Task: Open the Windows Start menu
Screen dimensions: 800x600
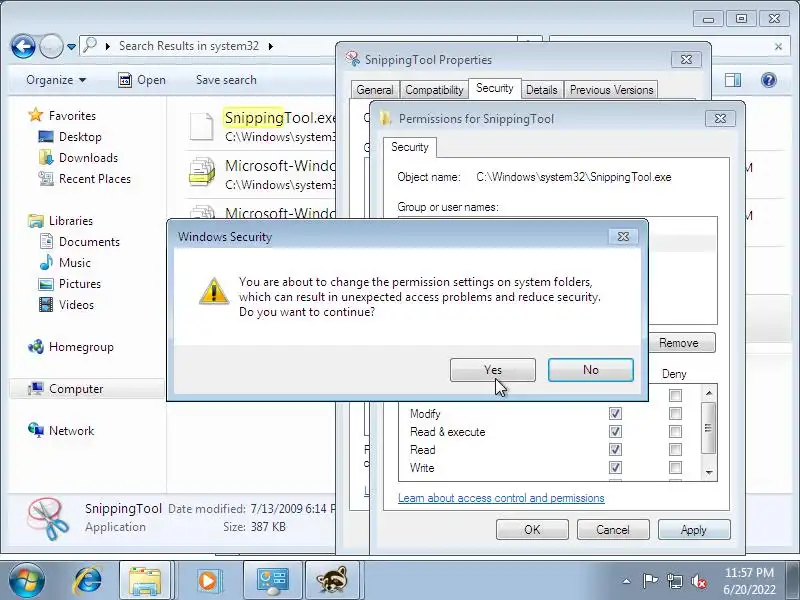Action: (27, 581)
